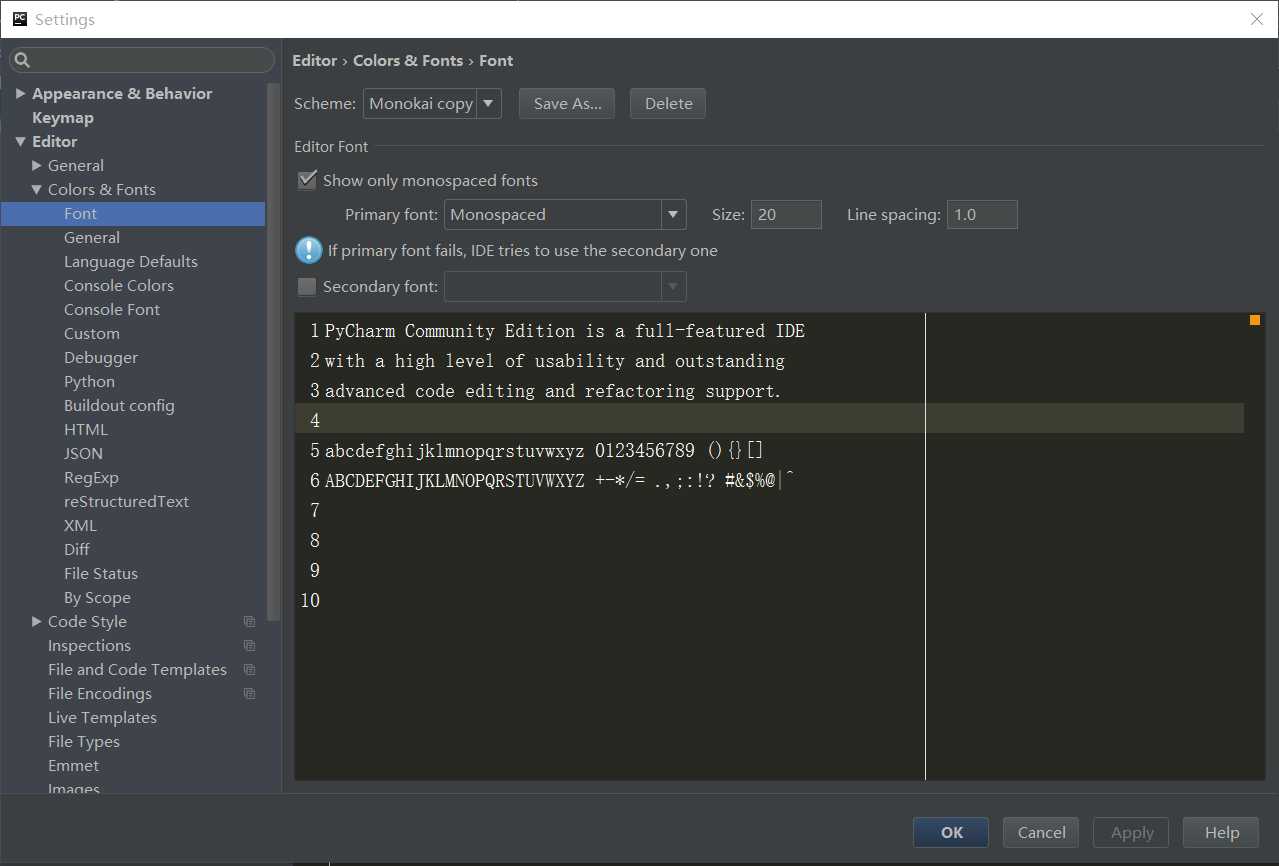This screenshot has height=866, width=1279.
Task: Focus the settings search box
Action: coord(142,60)
